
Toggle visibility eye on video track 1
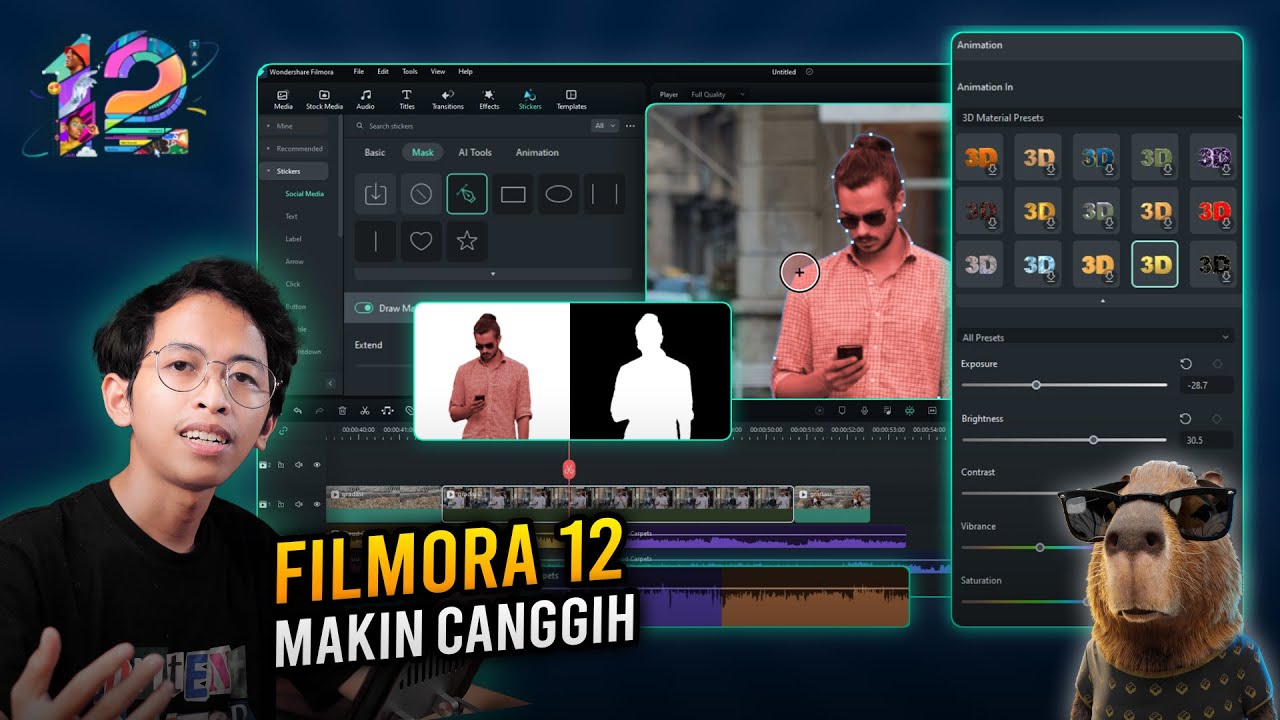(317, 505)
